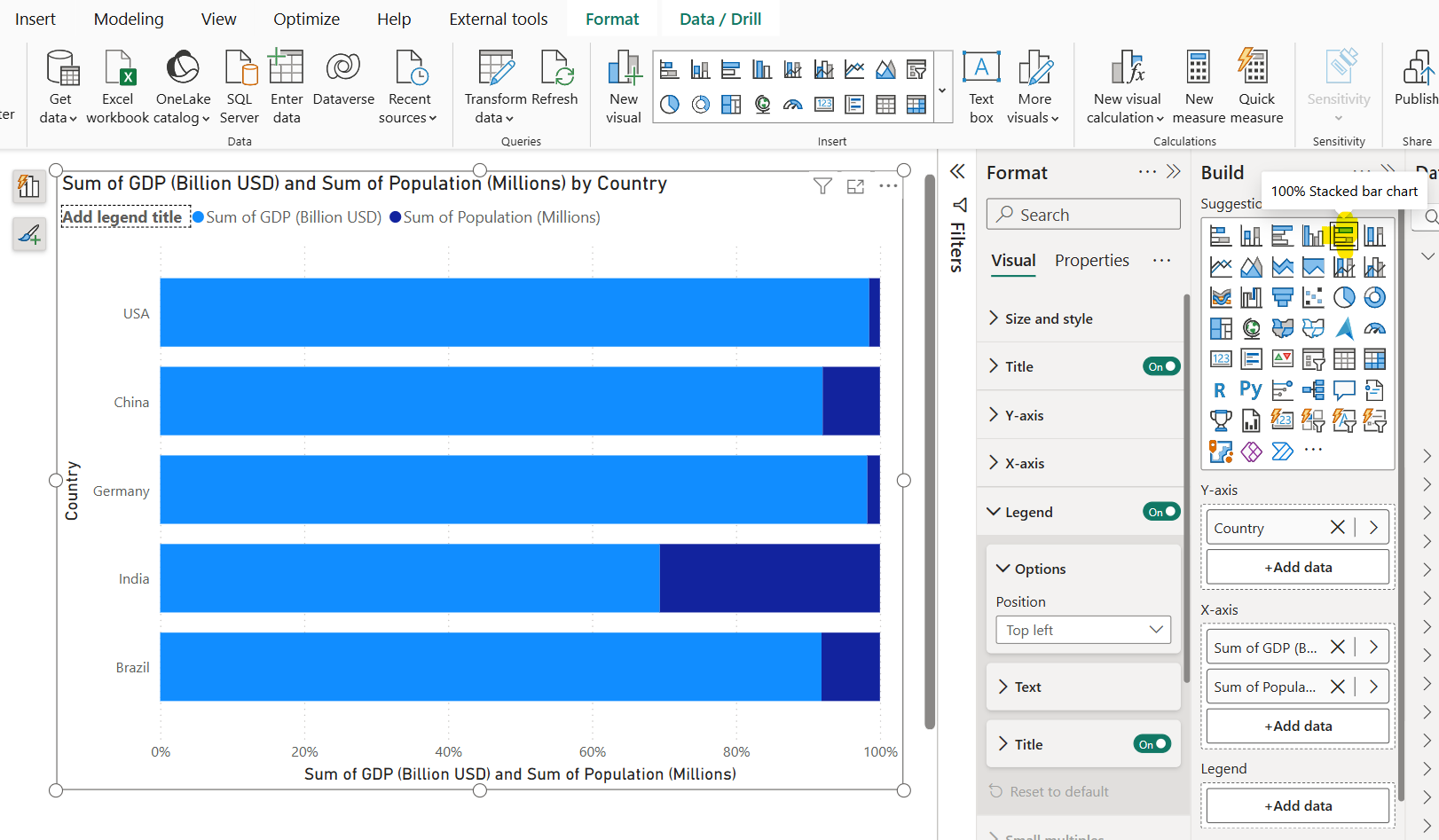Select the pie chart visual in Build pane

(x=1344, y=296)
